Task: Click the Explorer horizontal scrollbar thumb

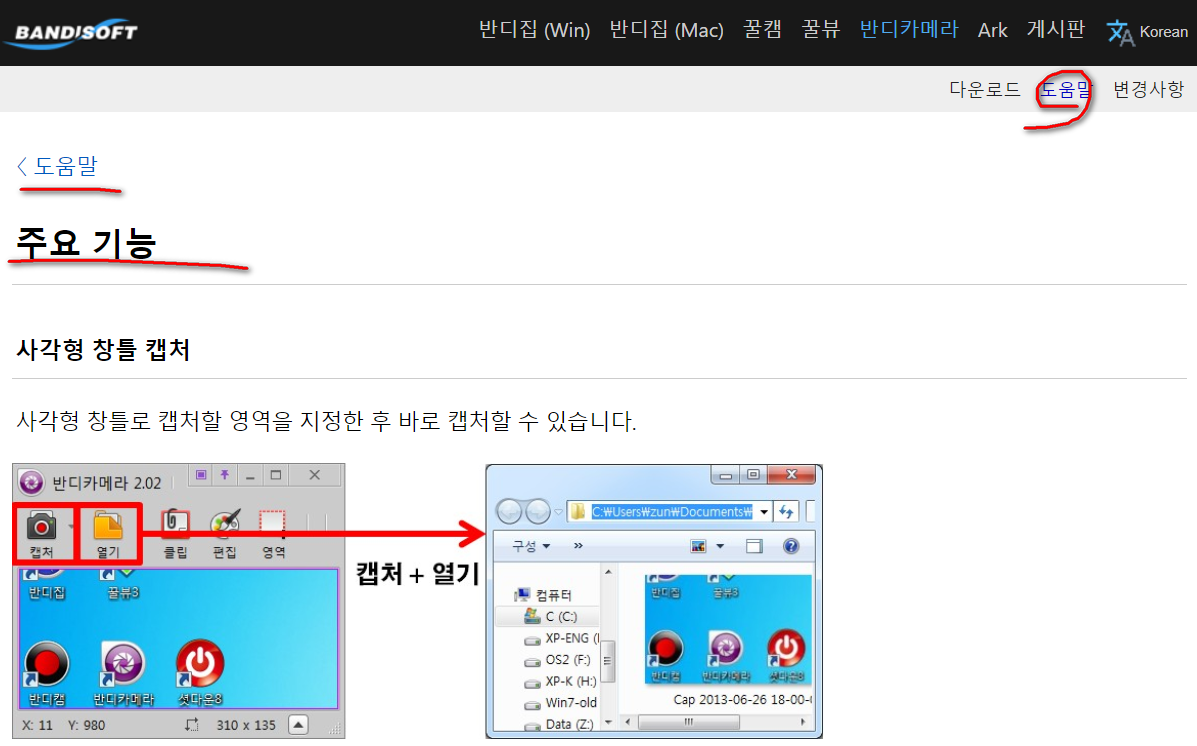Action: (688, 722)
